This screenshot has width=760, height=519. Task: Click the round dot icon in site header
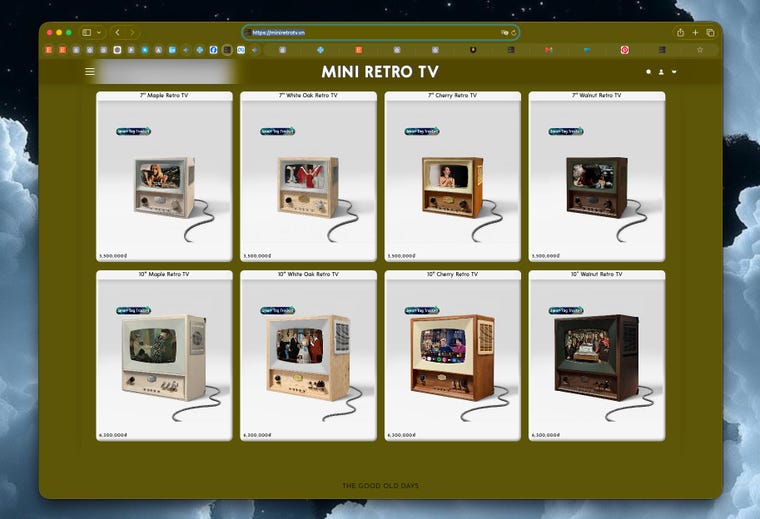pyautogui.click(x=649, y=72)
